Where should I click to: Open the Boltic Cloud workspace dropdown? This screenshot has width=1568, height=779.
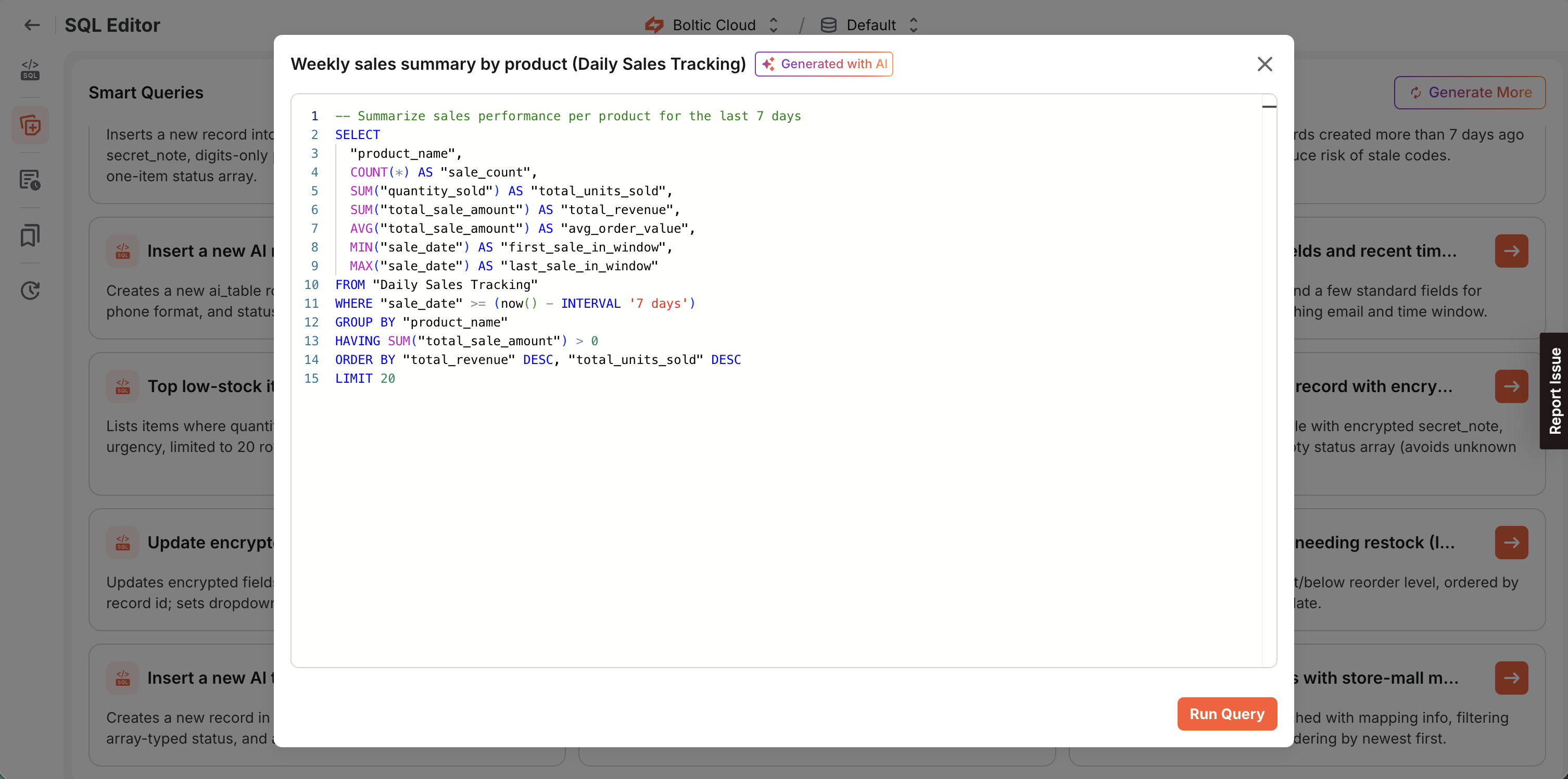(773, 24)
